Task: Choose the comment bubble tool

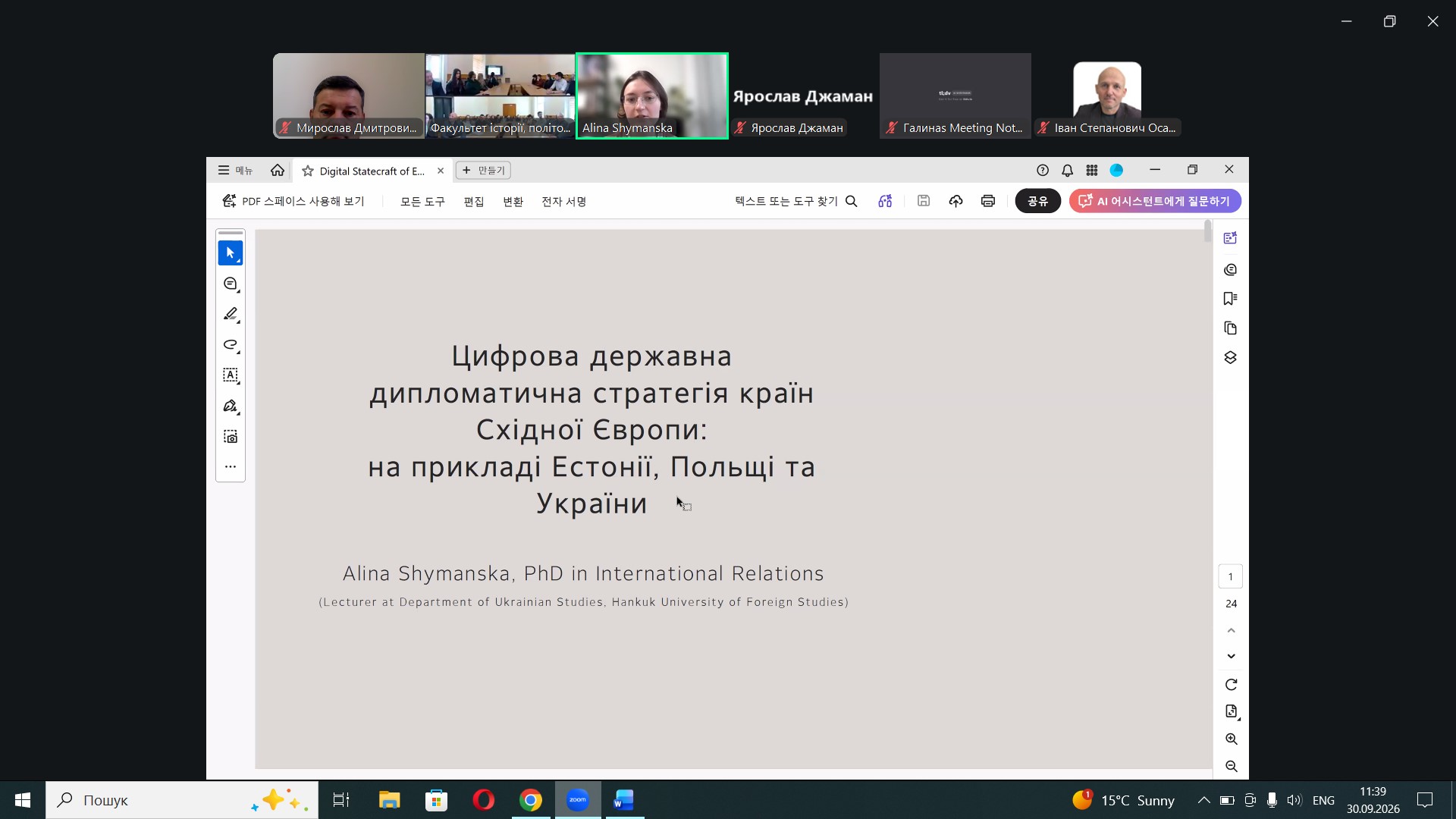Action: coord(231,284)
